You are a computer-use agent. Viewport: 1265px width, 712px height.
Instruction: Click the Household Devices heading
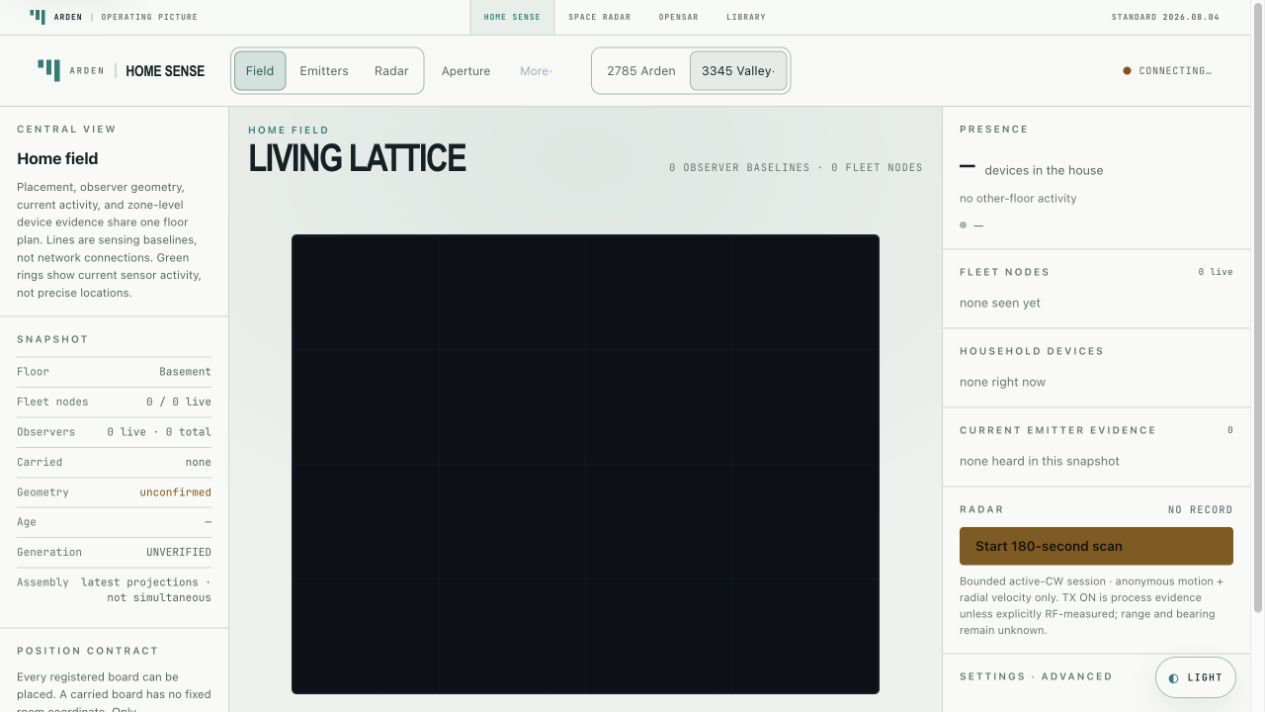[1032, 351]
